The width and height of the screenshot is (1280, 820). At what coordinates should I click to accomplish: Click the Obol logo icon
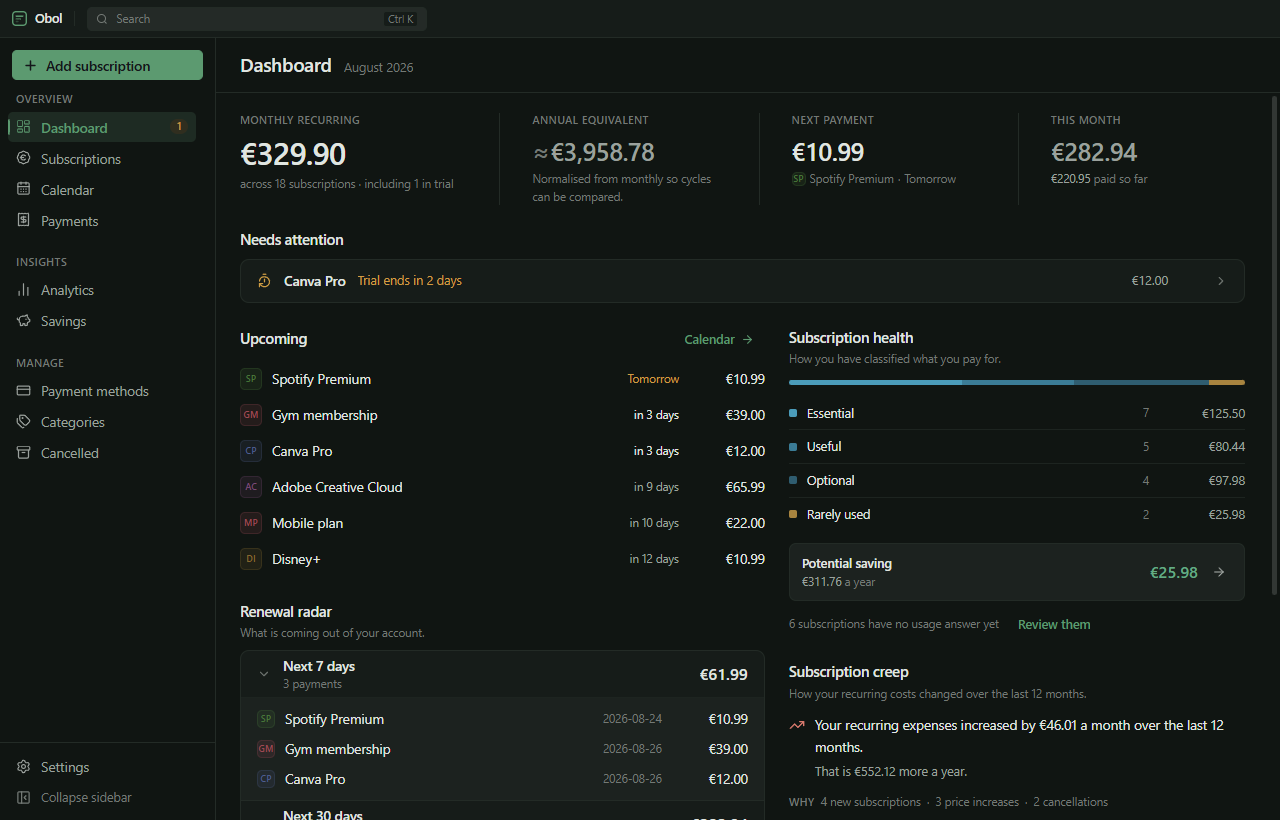pyautogui.click(x=20, y=18)
